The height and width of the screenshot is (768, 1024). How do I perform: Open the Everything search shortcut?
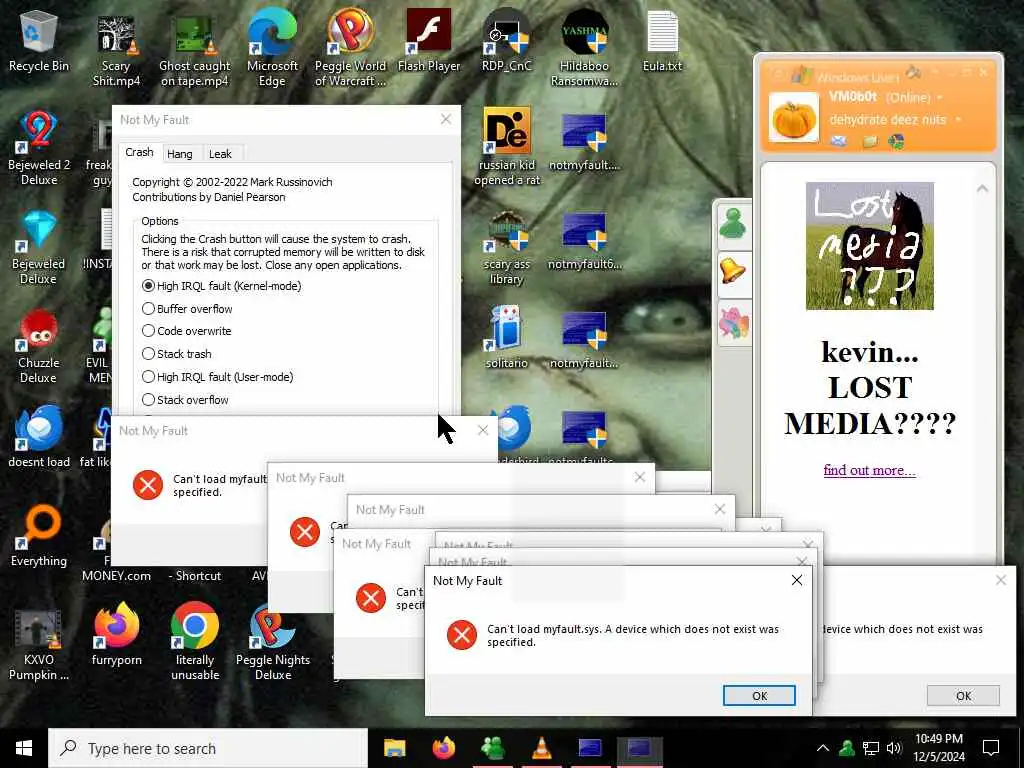39,536
